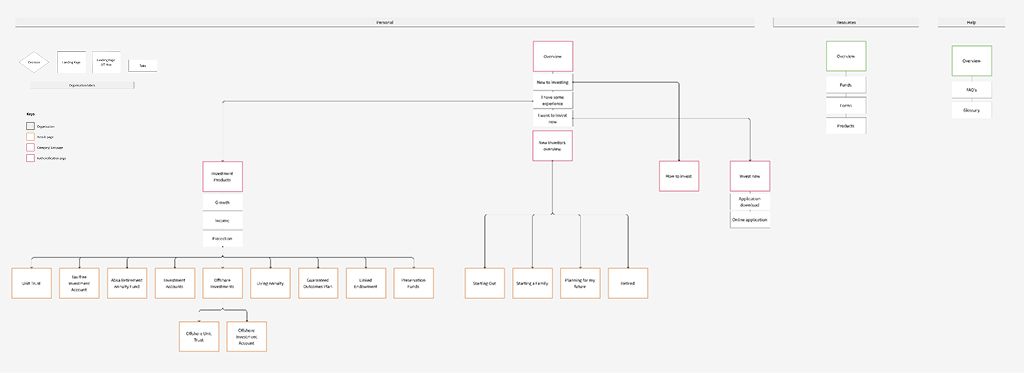Select the Resources section header bar
Image resolution: width=1024 pixels, height=373 pixels.
tap(846, 23)
